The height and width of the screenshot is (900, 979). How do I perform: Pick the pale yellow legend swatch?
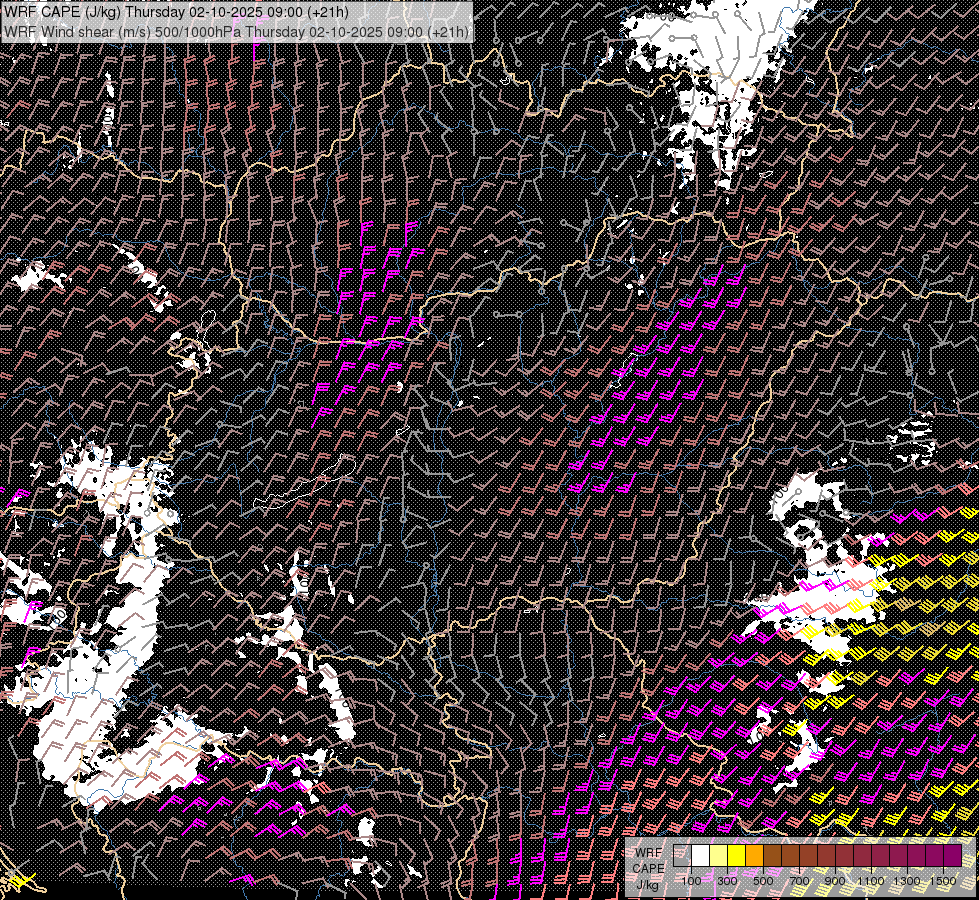coord(719,855)
